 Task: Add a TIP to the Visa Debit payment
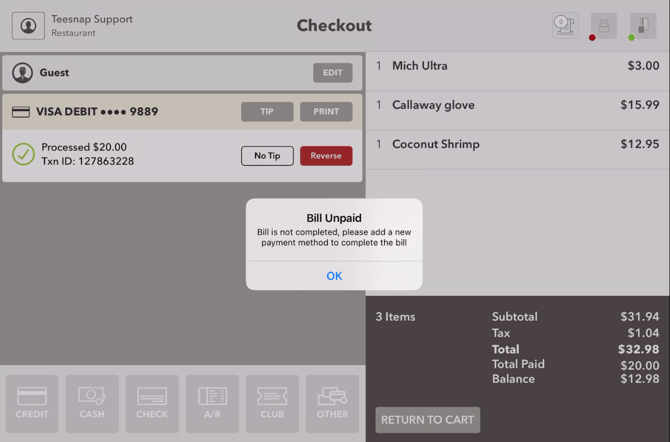pyautogui.click(x=267, y=112)
